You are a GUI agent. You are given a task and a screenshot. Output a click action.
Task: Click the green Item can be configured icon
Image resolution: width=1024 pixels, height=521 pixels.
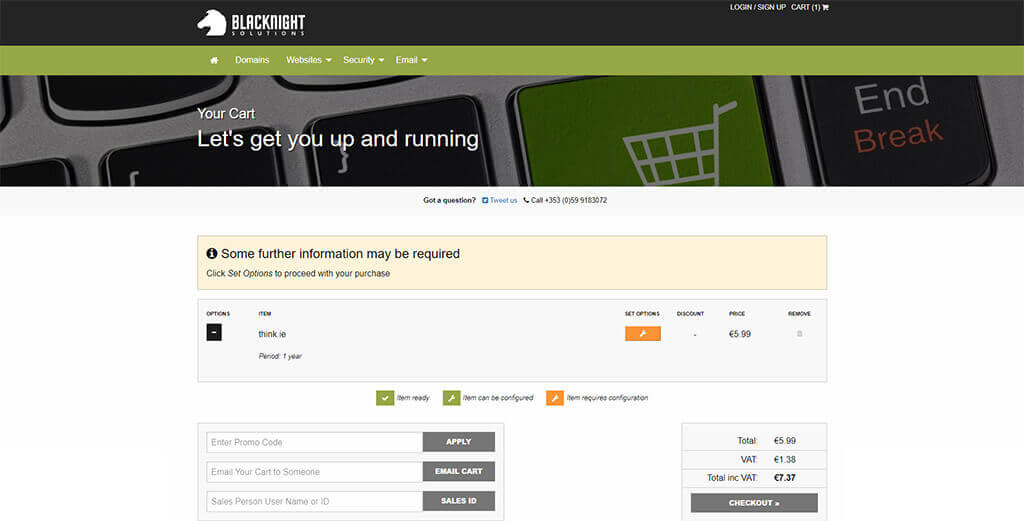tap(451, 398)
